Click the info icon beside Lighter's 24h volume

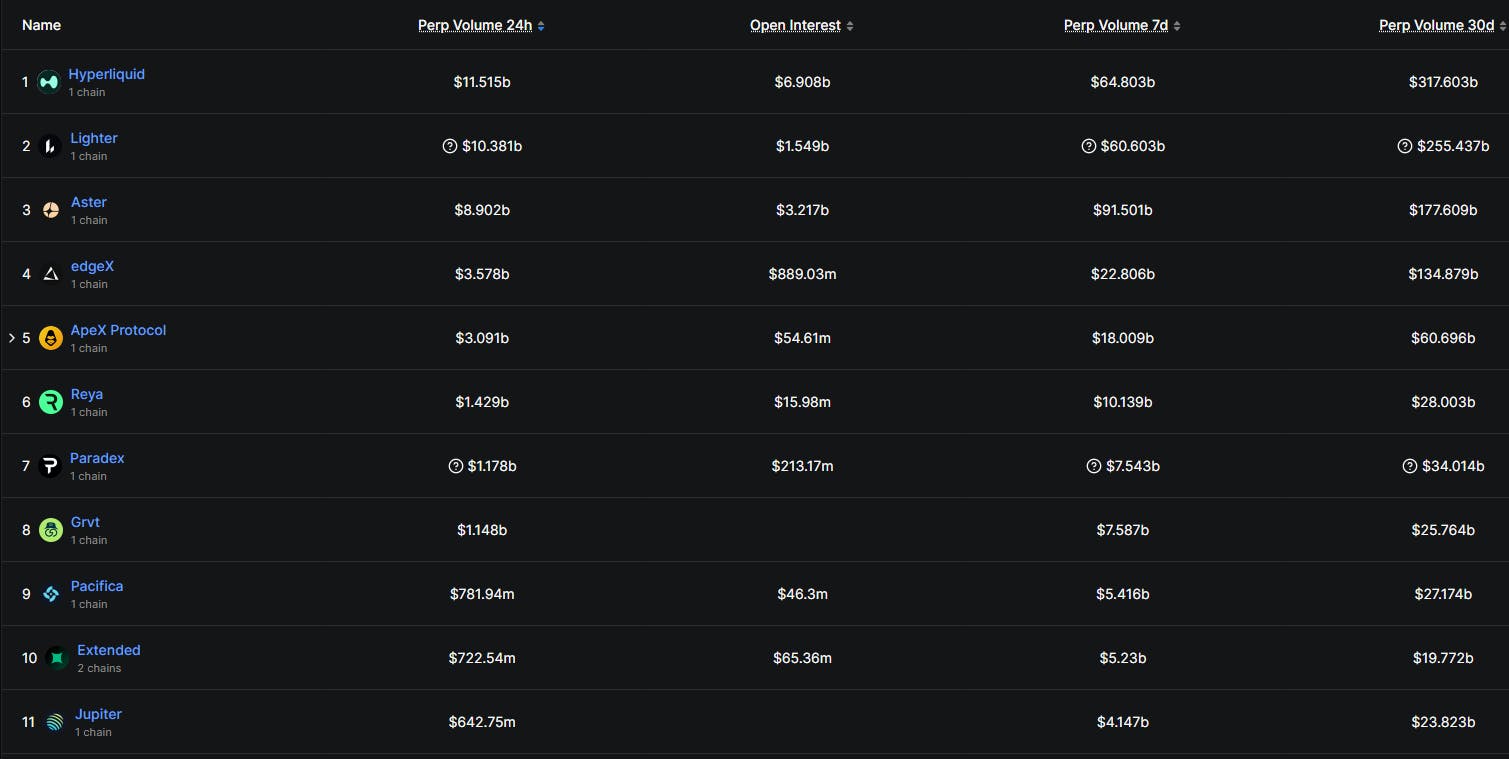point(448,145)
